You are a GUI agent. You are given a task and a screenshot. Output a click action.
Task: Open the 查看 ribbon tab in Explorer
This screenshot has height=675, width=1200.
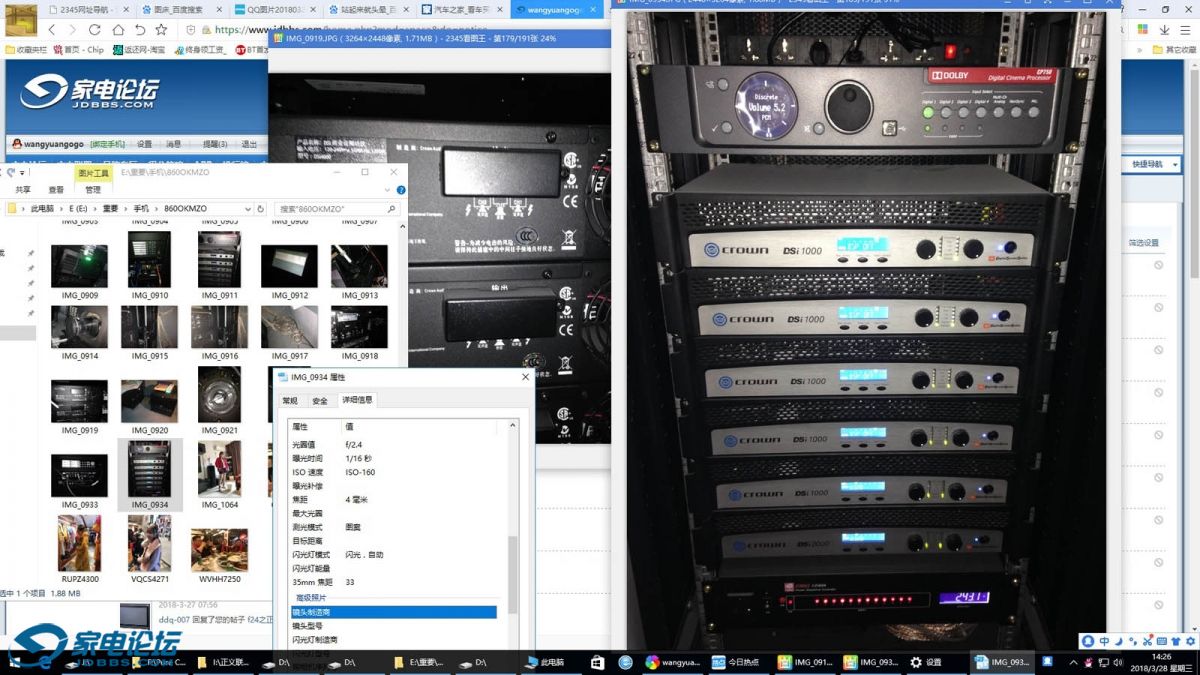point(56,189)
